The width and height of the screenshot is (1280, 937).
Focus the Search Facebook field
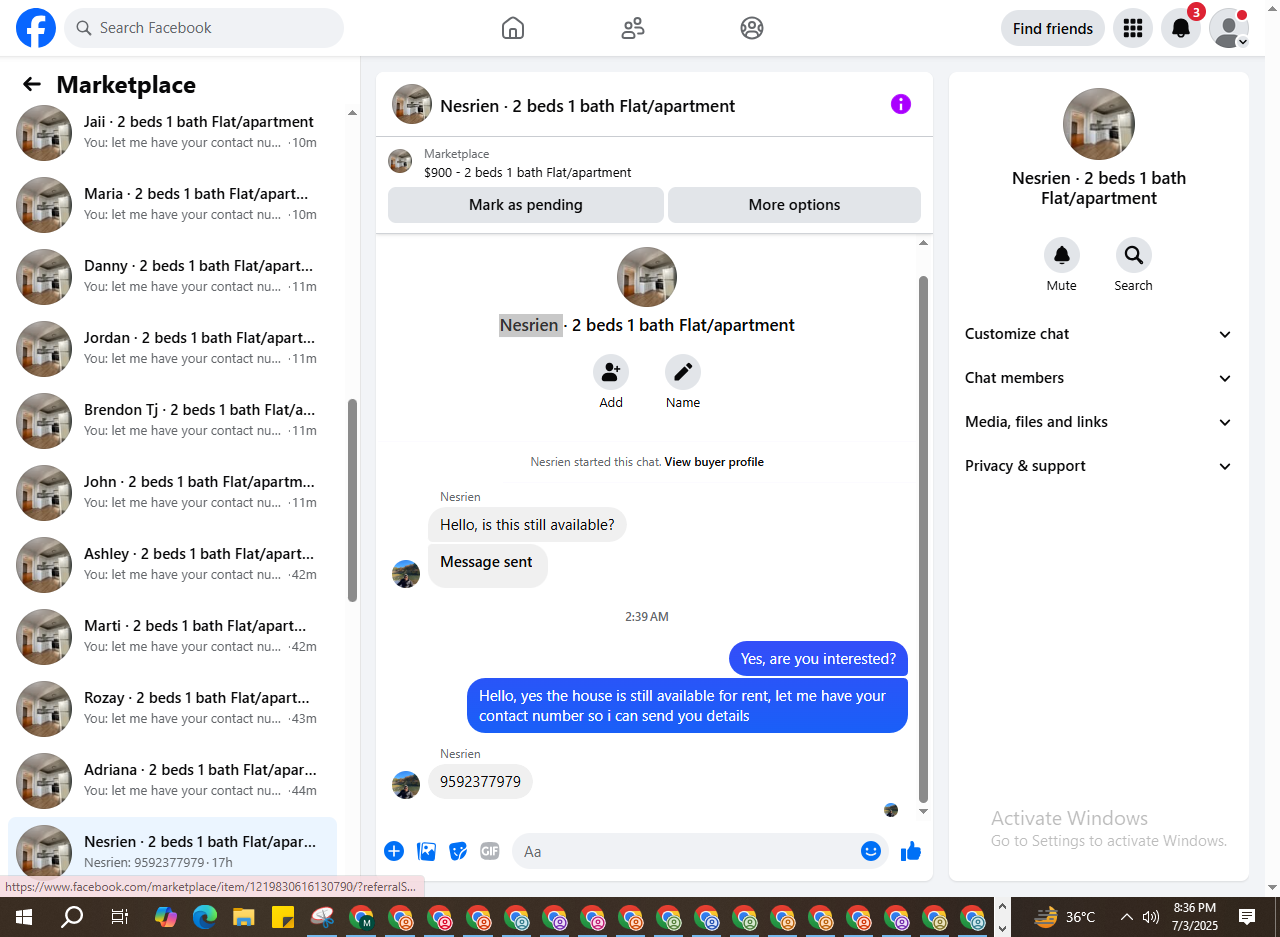204,28
